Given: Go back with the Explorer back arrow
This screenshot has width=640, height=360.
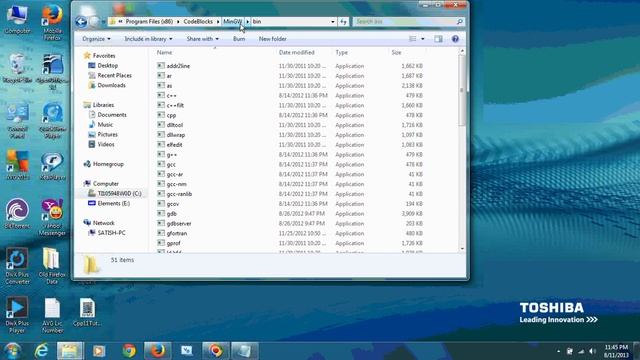Looking at the screenshot, I should [81, 22].
